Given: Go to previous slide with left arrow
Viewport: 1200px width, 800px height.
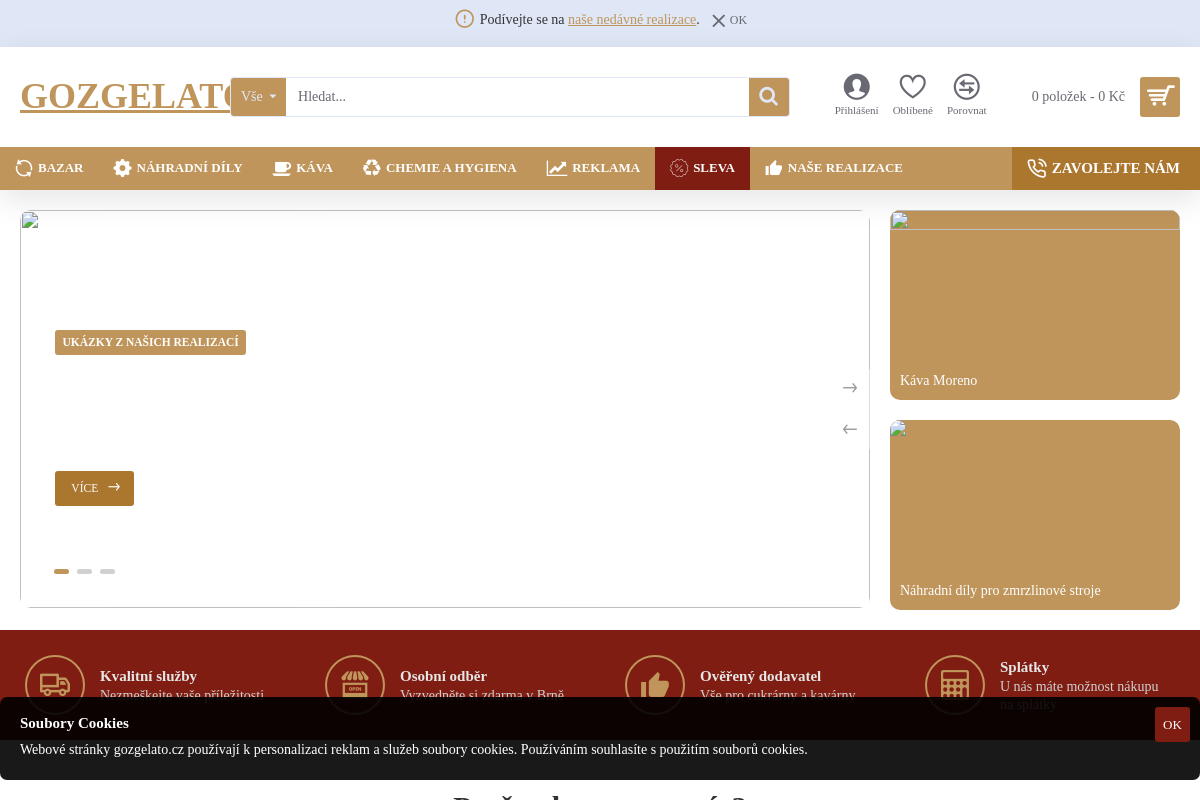Looking at the screenshot, I should coord(850,429).
